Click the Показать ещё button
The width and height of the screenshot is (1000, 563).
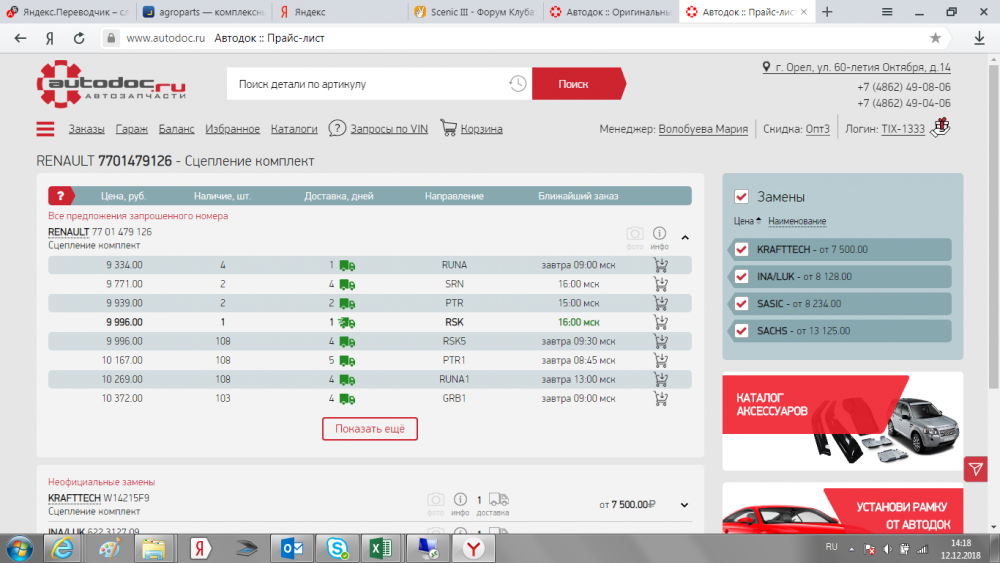370,428
